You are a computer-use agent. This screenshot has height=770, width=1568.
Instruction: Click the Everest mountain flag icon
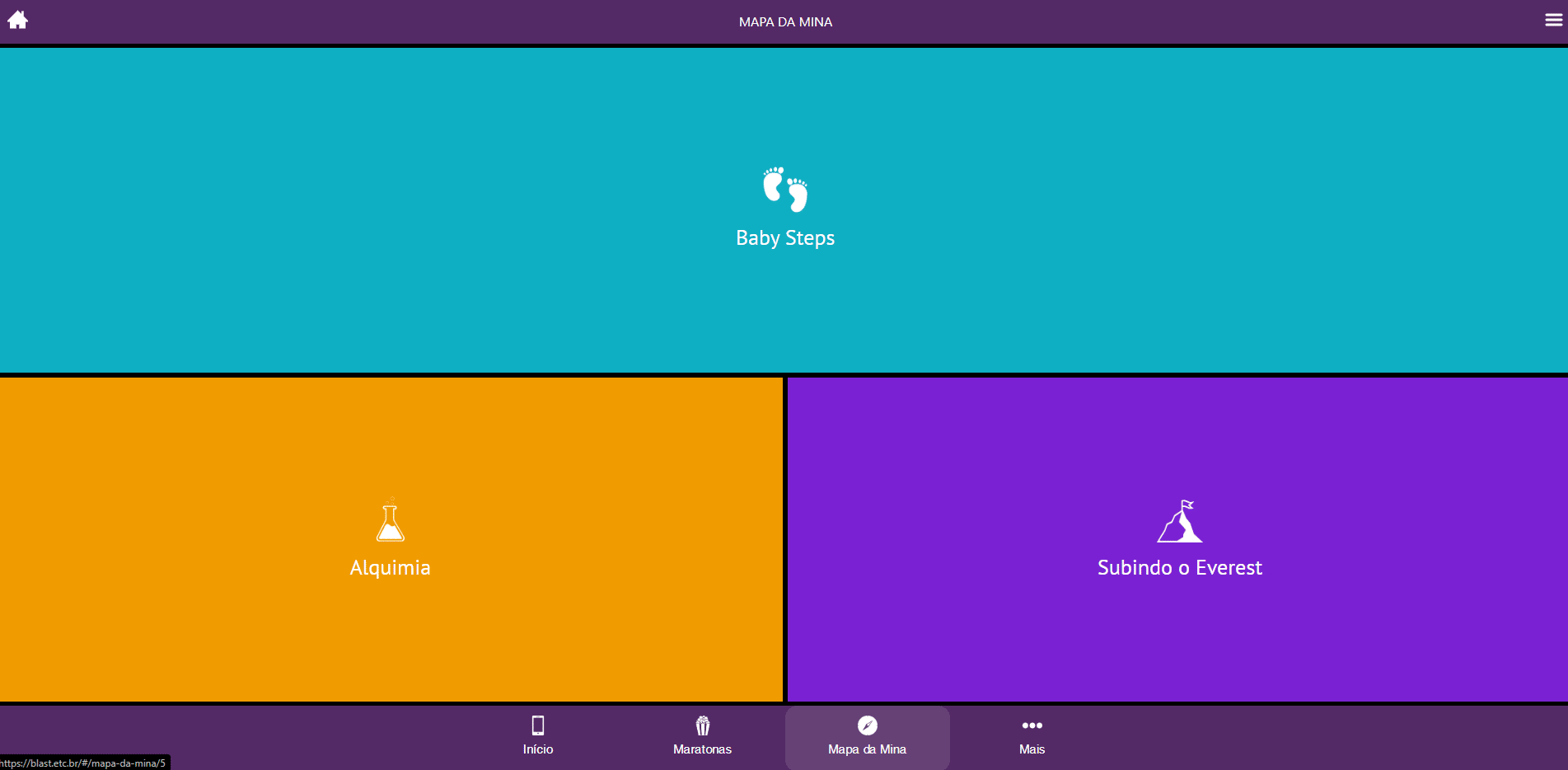coord(1180,521)
